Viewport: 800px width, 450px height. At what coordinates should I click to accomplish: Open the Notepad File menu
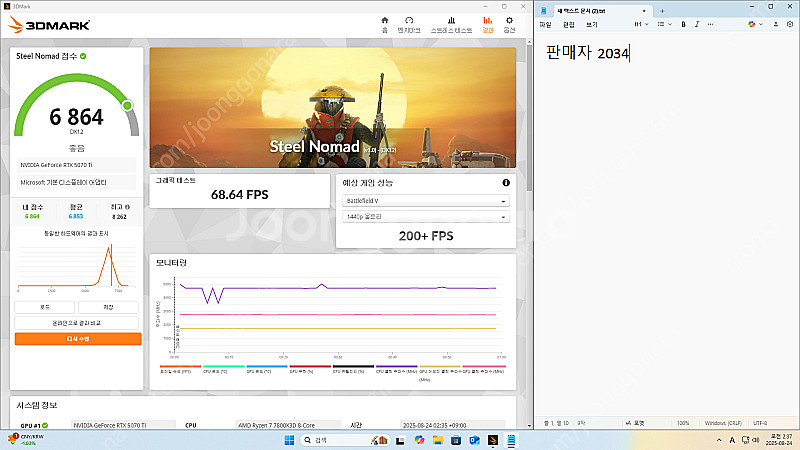[545, 24]
